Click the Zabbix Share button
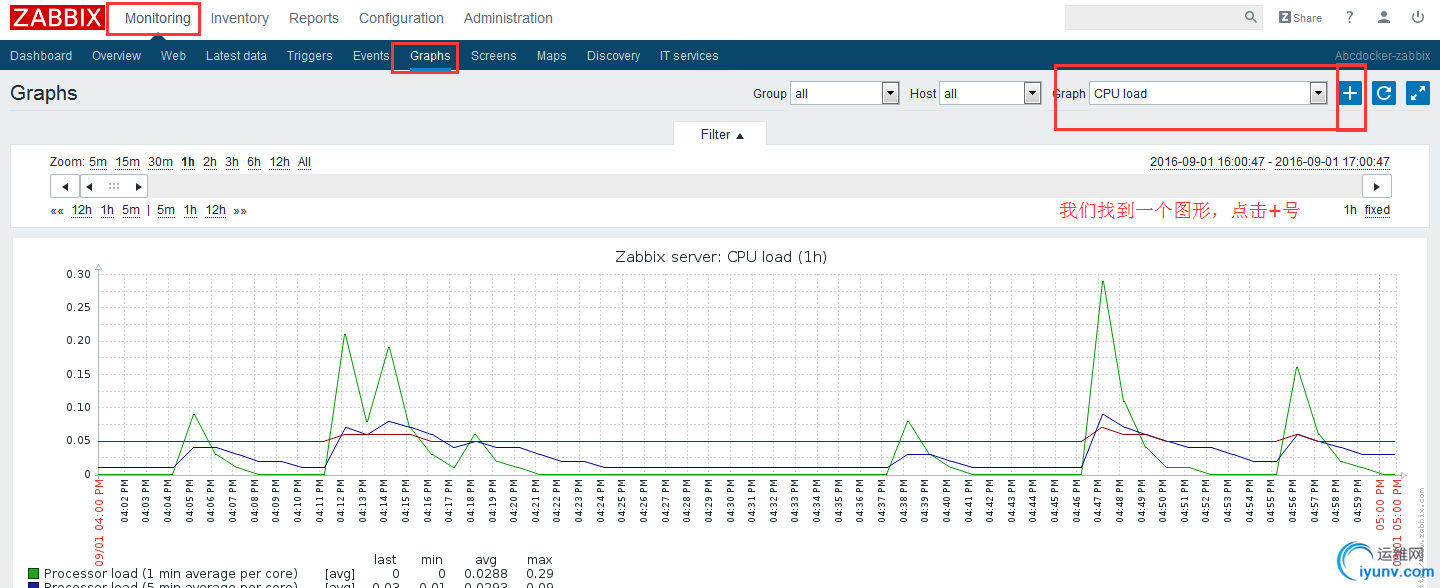The image size is (1440, 588). click(x=1300, y=17)
